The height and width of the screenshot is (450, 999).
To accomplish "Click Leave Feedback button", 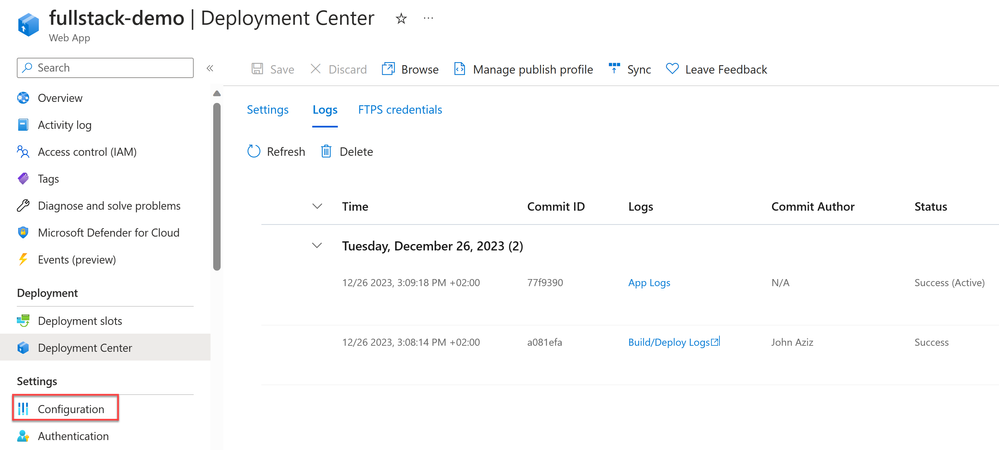I will [726, 69].
